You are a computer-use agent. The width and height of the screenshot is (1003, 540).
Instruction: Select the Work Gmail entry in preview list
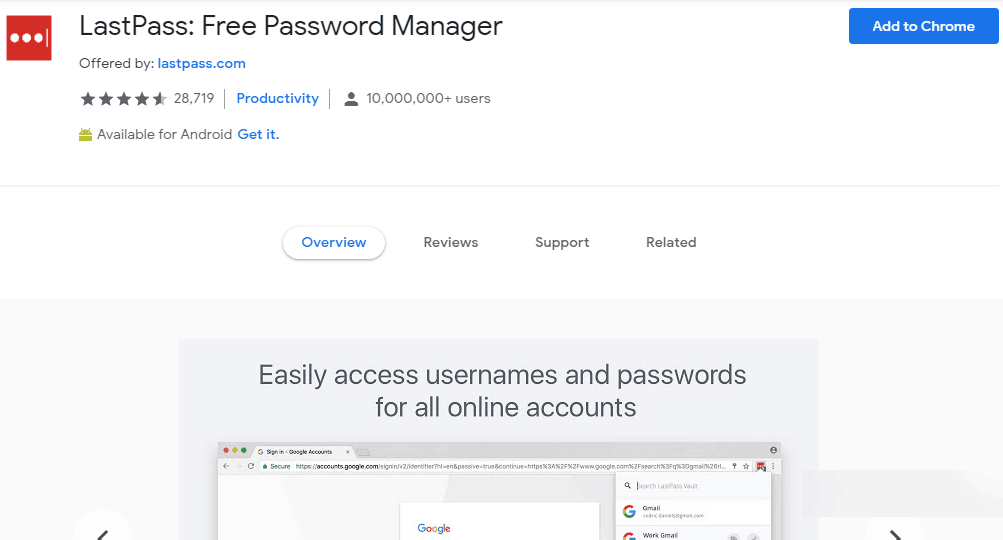coord(693,534)
